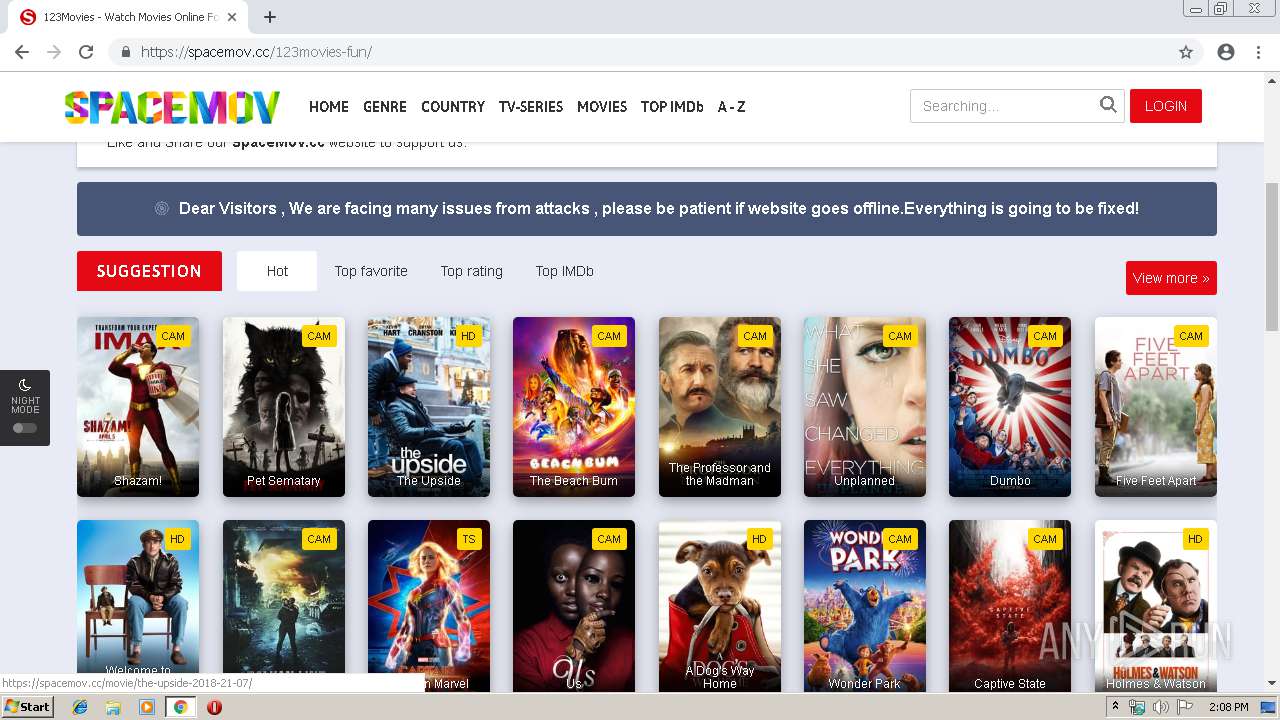Click the Windows Start button
1280x720 pixels.
tap(27, 707)
